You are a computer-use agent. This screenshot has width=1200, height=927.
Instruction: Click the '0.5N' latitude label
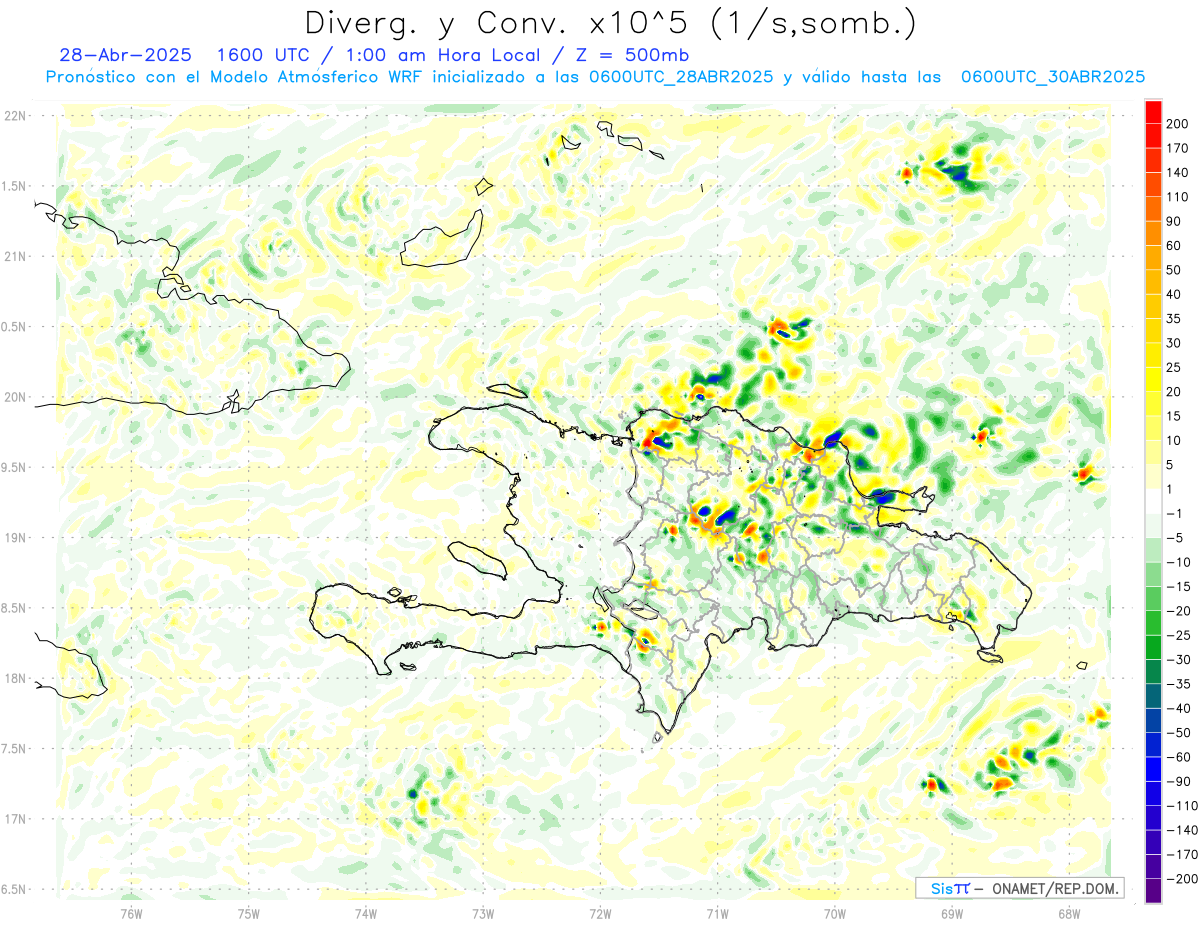pyautogui.click(x=15, y=327)
